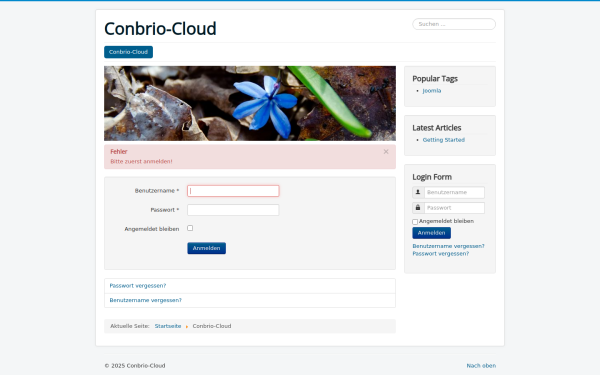Click Passwort vergessen? below main form
The image size is (600, 375).
138,286
